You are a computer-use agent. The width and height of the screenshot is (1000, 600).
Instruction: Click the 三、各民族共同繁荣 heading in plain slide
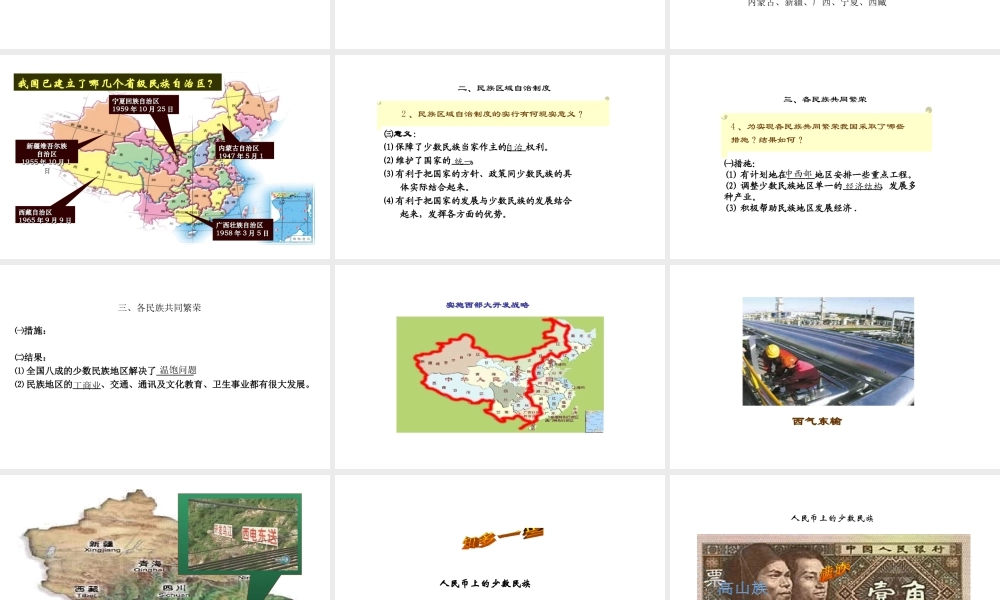tap(159, 307)
